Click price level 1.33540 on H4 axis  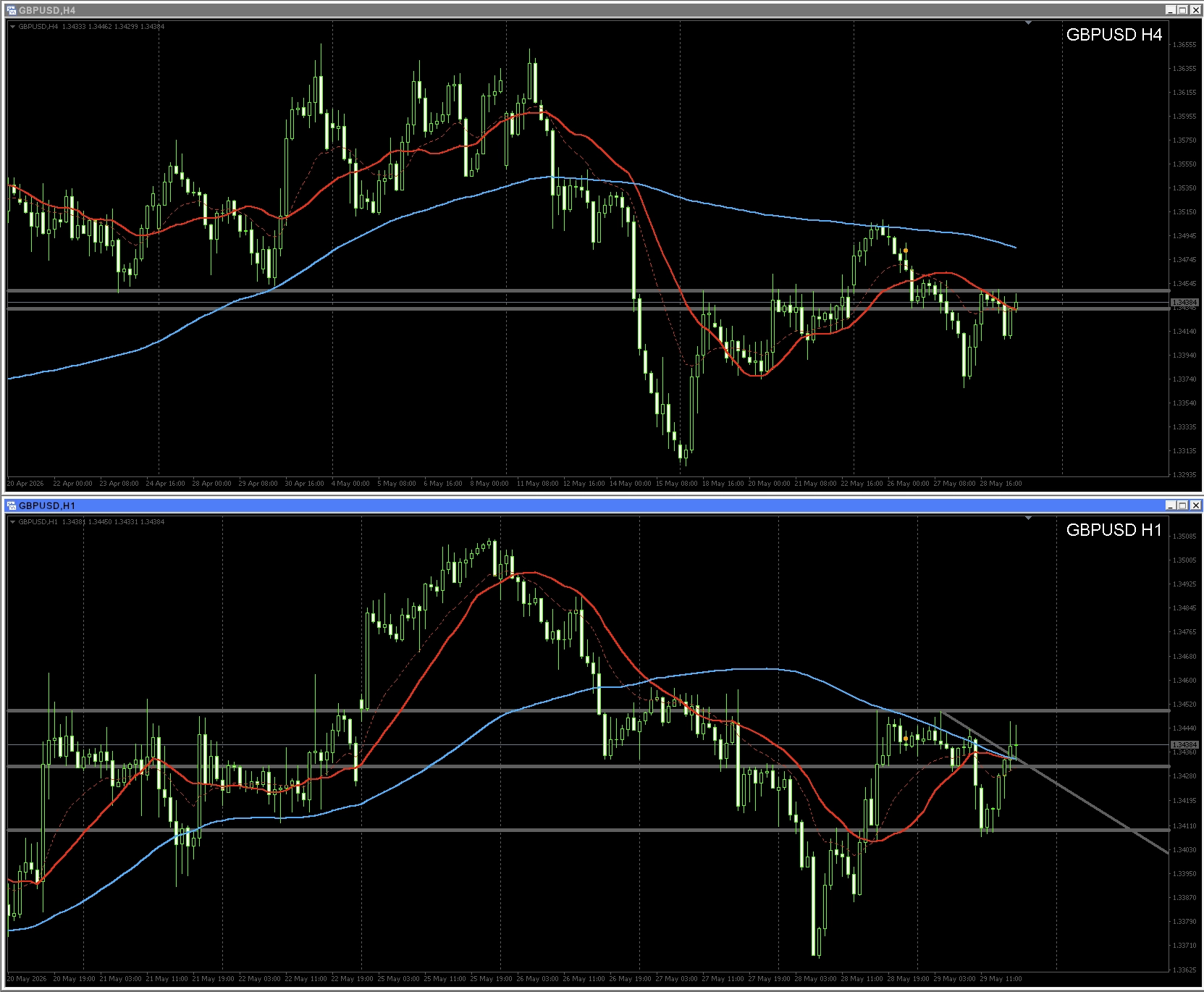(x=1184, y=403)
